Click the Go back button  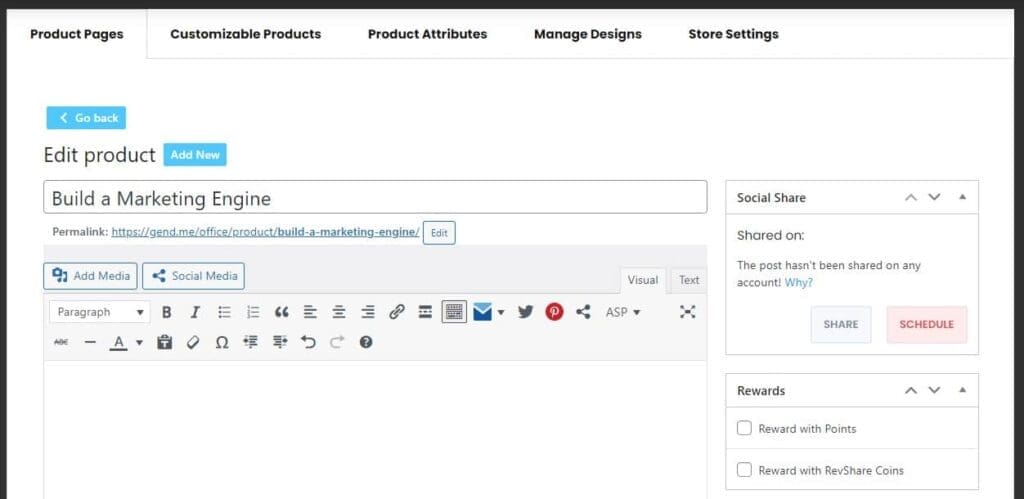[86, 118]
